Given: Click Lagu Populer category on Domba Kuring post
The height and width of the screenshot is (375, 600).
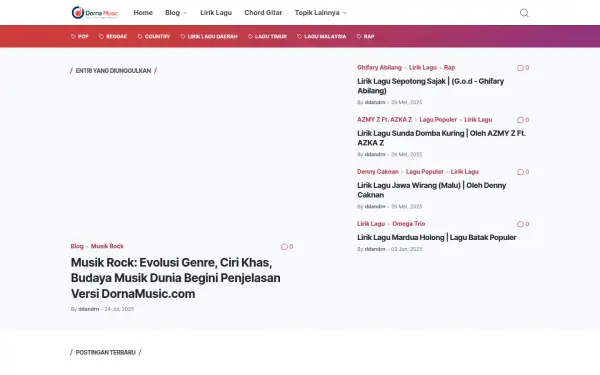Looking at the screenshot, I should coord(438,119).
